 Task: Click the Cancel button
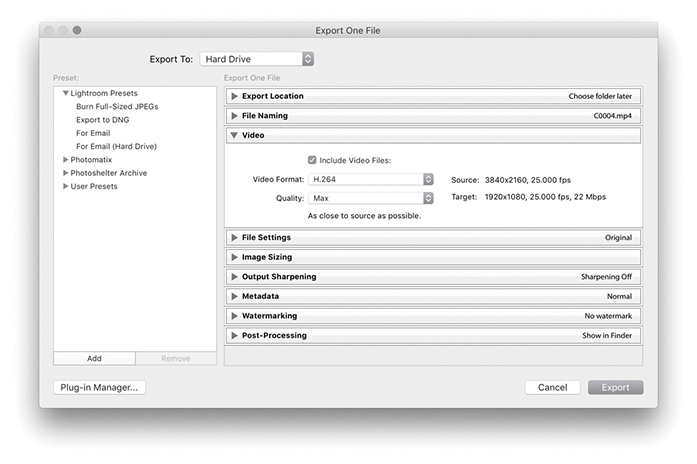click(552, 387)
